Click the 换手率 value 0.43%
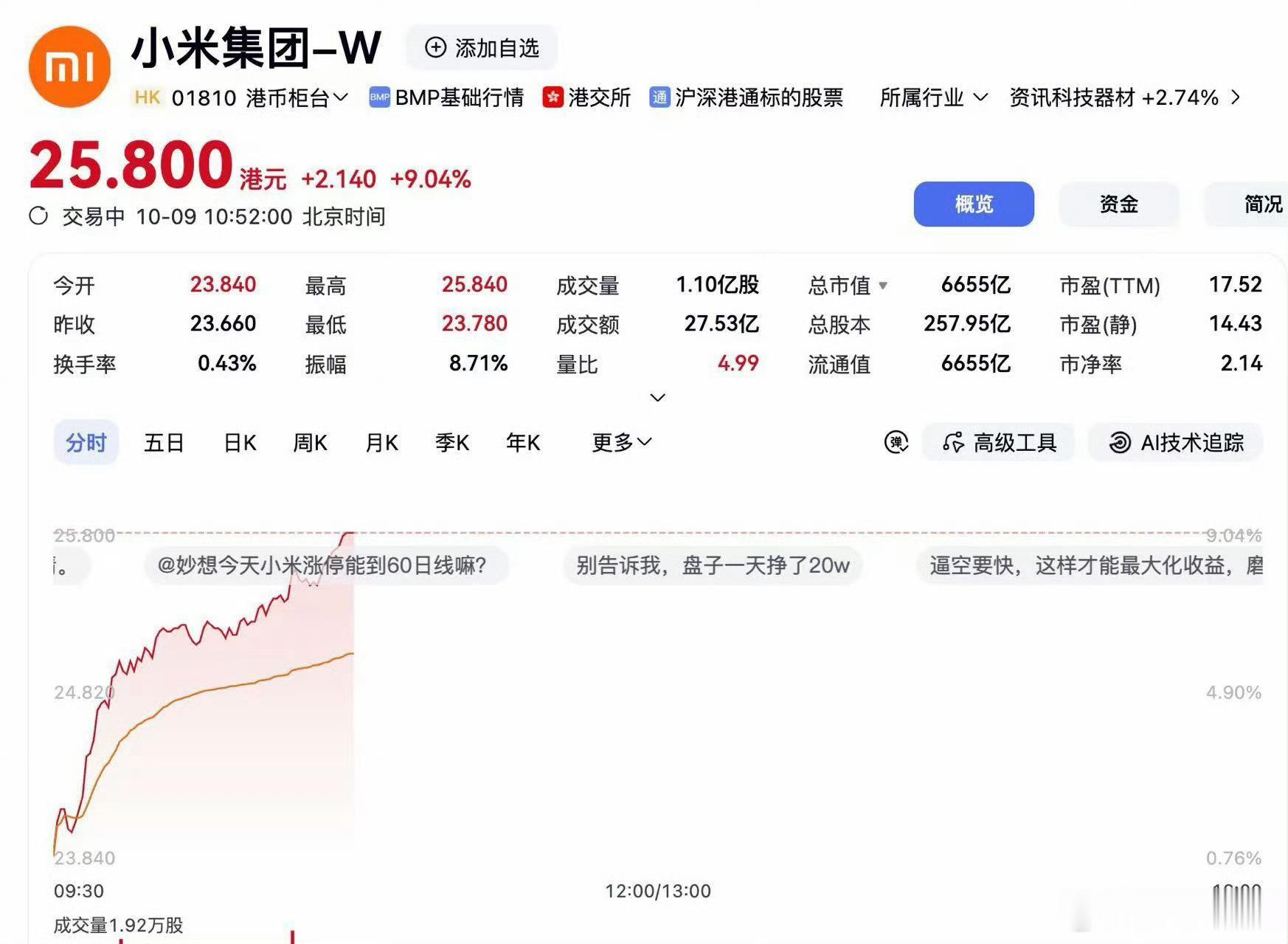Screen dimensions: 1288x944 click(226, 363)
